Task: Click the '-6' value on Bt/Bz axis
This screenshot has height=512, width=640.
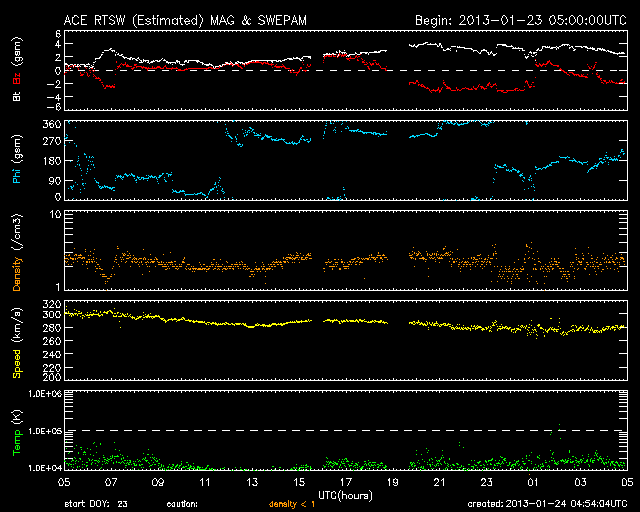Action: pyautogui.click(x=53, y=107)
